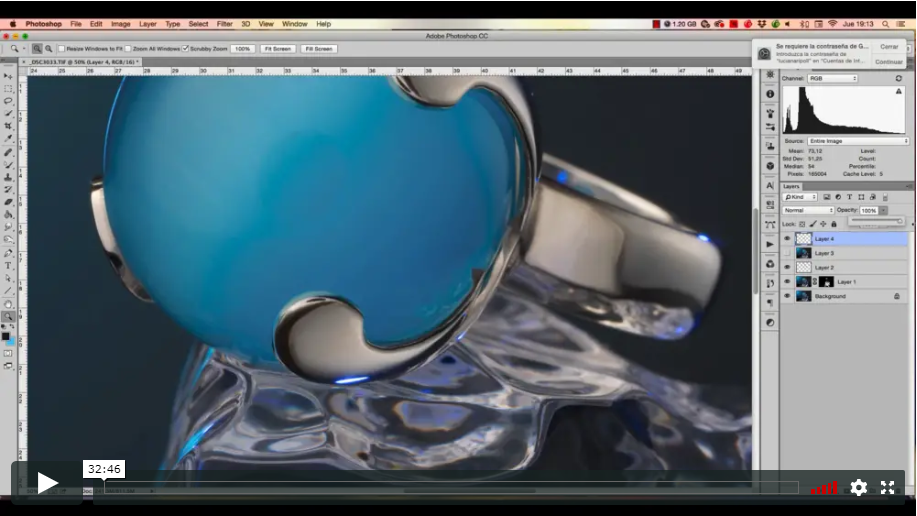Viewport: 917px width, 516px height.
Task: Select the Eyedropper tool
Action: pyautogui.click(x=8, y=139)
